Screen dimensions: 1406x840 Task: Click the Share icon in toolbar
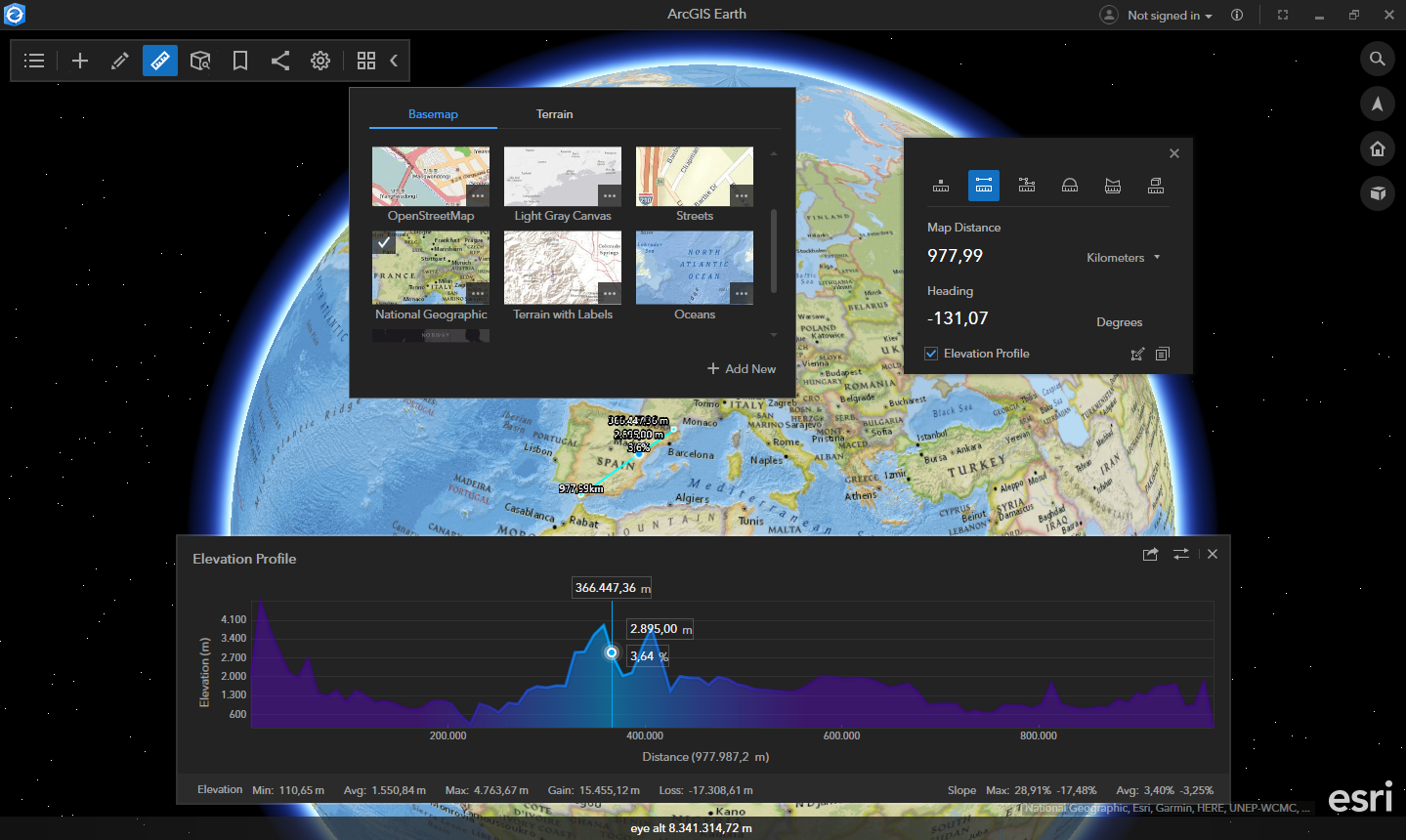tap(280, 61)
